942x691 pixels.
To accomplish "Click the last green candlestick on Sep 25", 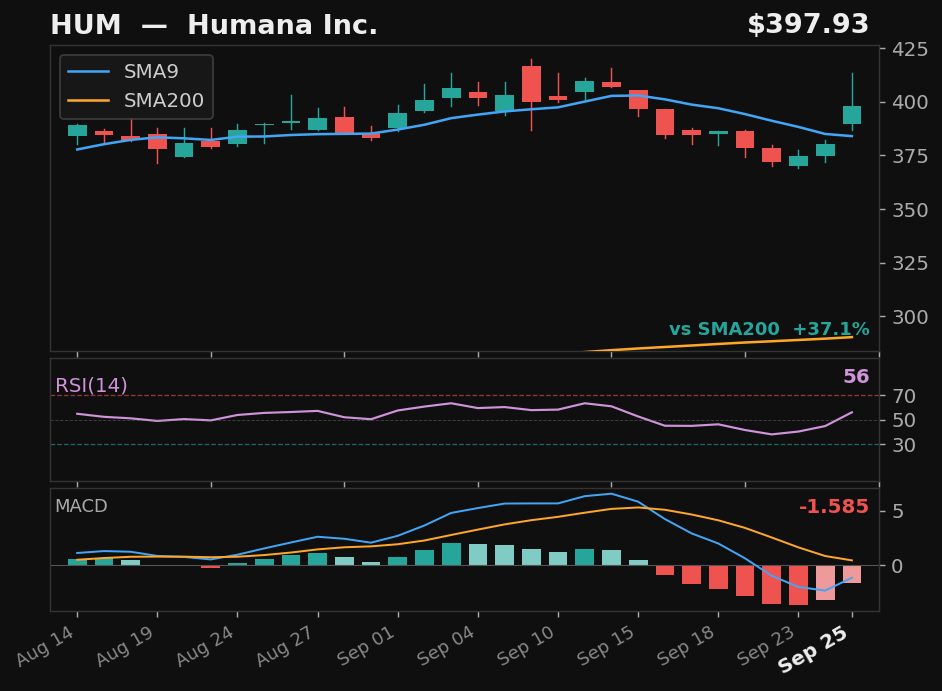I will click(x=852, y=115).
